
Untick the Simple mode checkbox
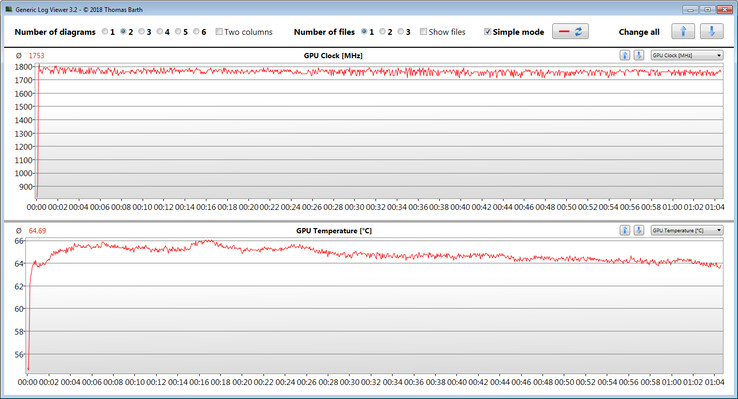pyautogui.click(x=488, y=32)
